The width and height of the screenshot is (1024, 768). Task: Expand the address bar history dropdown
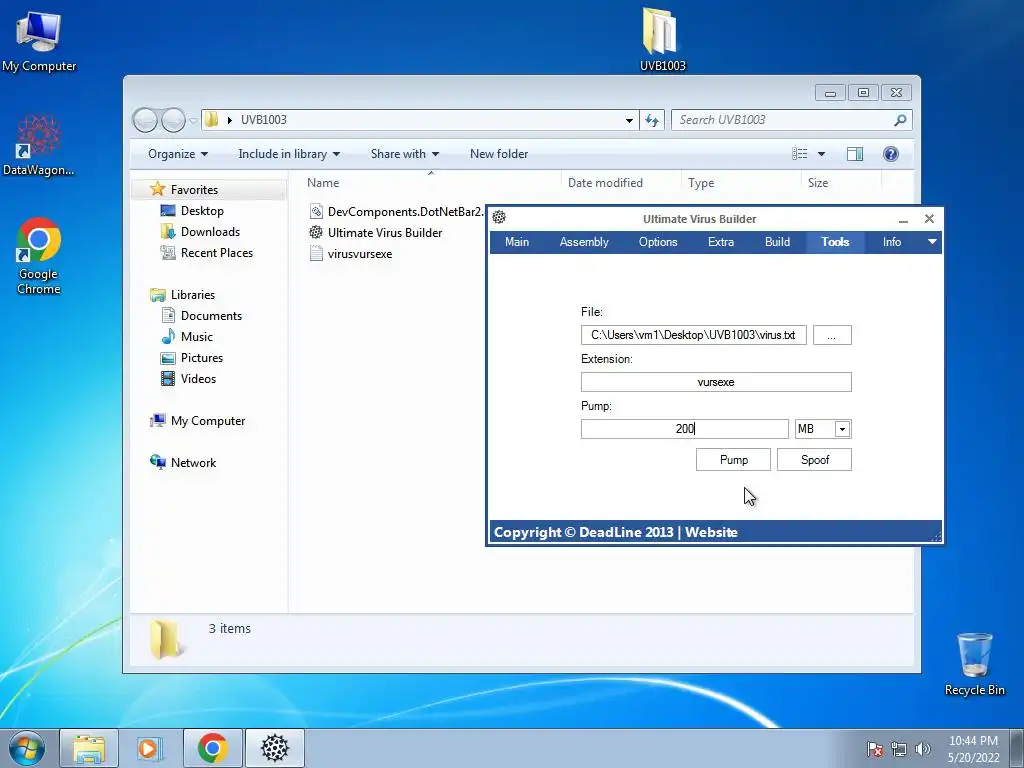pyautogui.click(x=629, y=120)
